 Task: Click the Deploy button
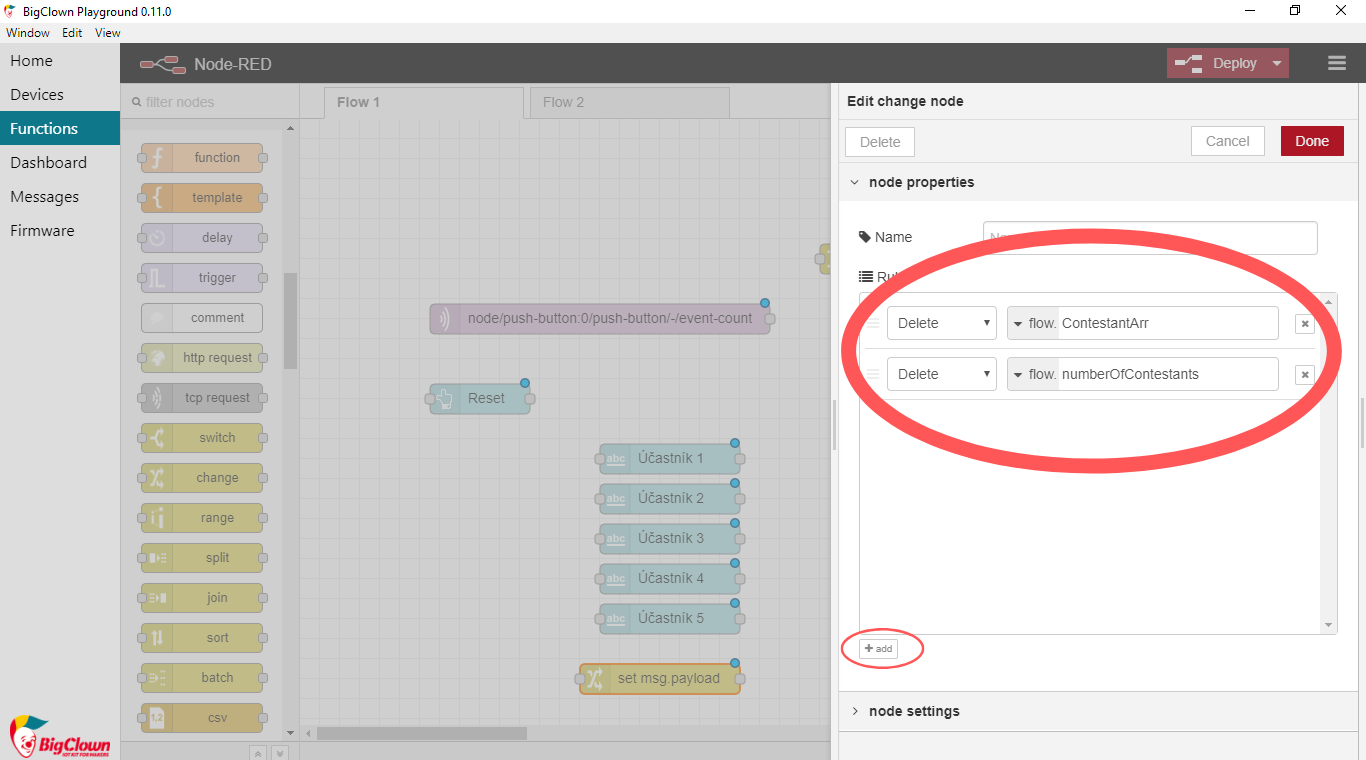tap(1217, 63)
